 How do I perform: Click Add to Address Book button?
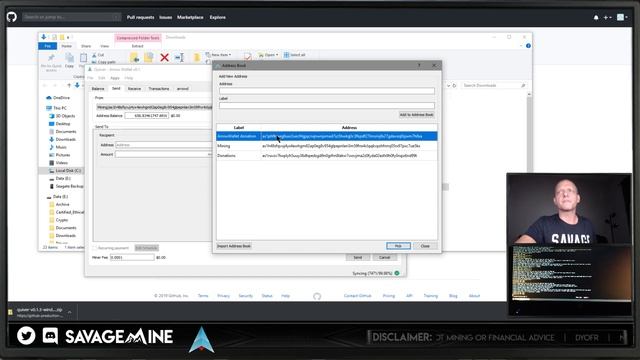pyautogui.click(x=416, y=115)
